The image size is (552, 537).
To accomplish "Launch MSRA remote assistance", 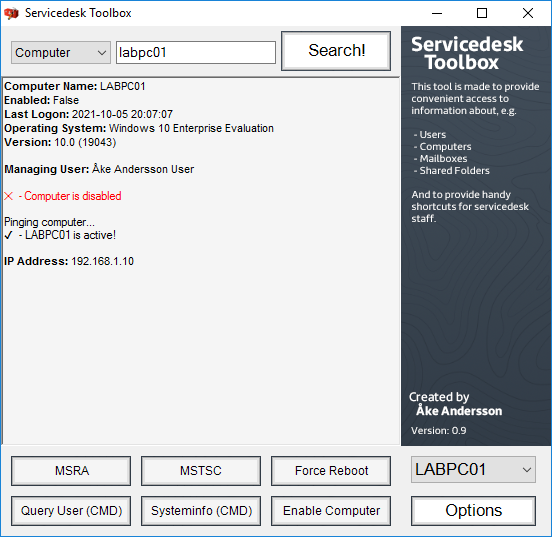I will [x=71, y=471].
